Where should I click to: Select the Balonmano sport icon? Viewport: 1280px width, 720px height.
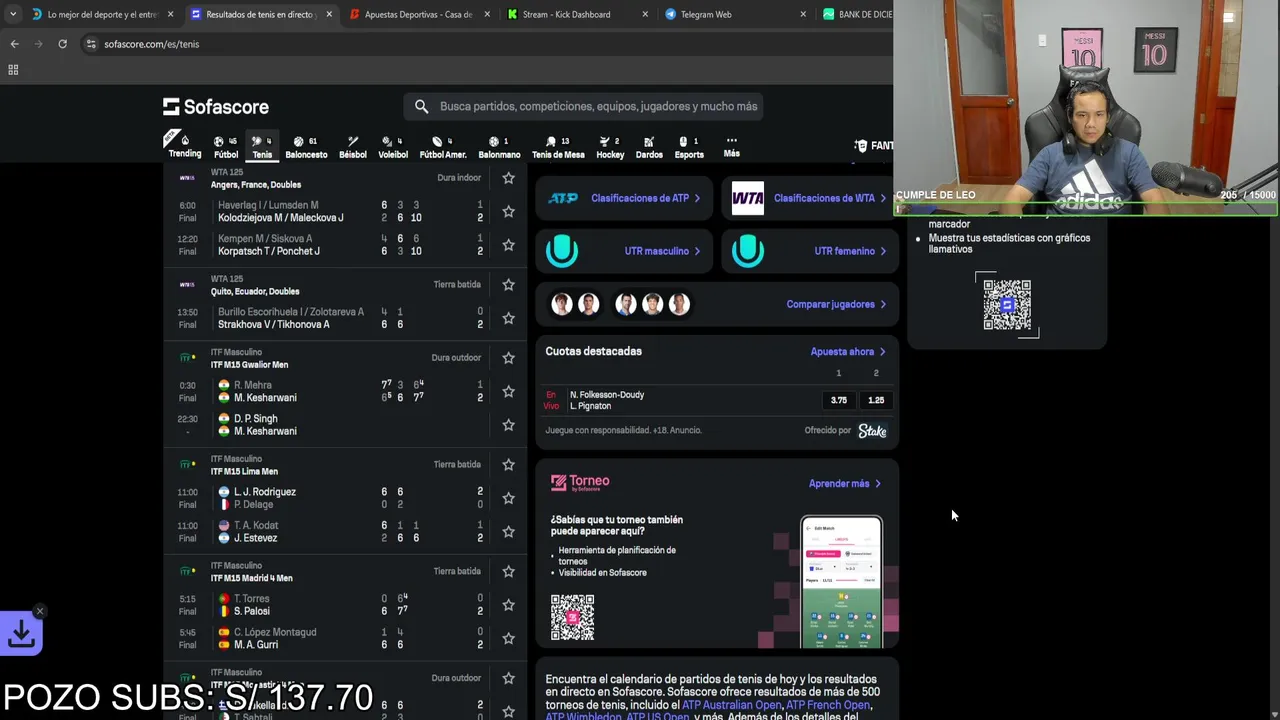[x=499, y=147]
